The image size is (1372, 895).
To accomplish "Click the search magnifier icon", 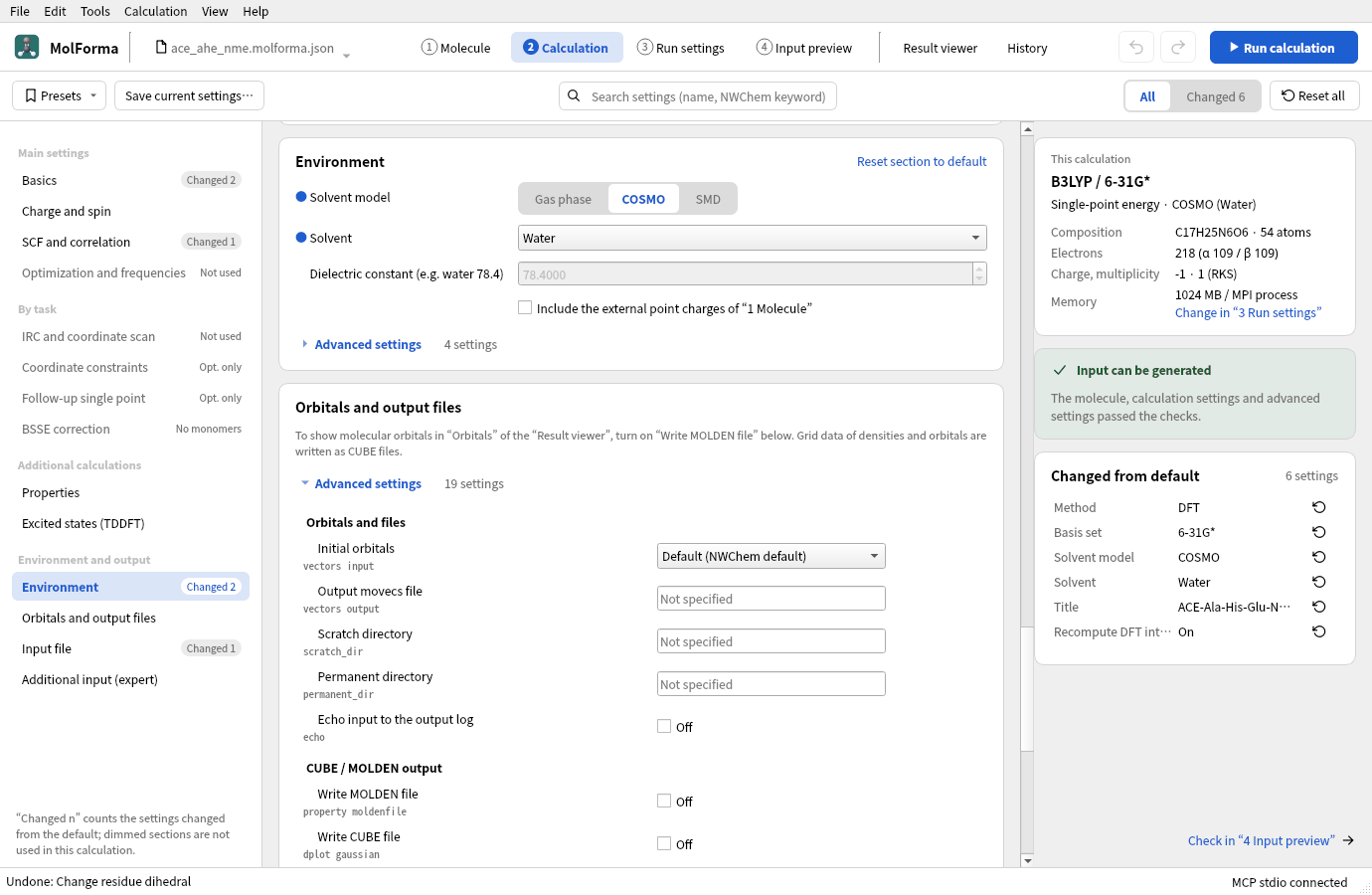I will click(x=574, y=96).
